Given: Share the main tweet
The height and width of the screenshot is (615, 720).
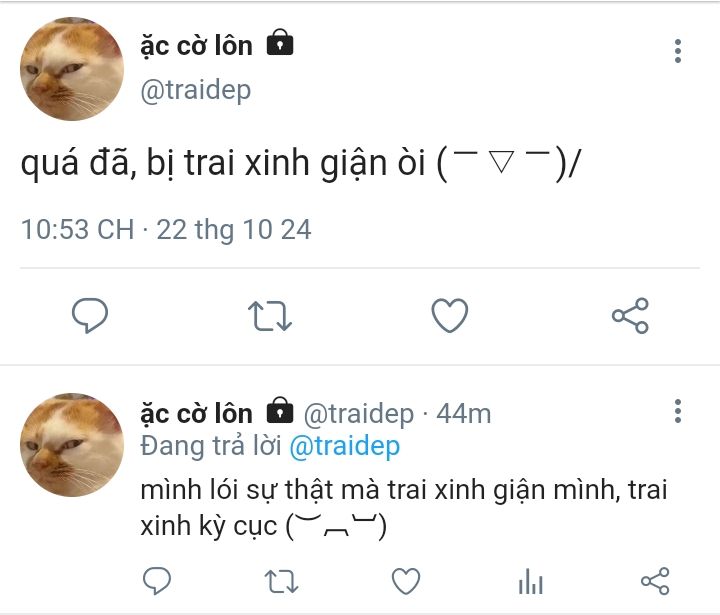Looking at the screenshot, I should pos(630,315).
